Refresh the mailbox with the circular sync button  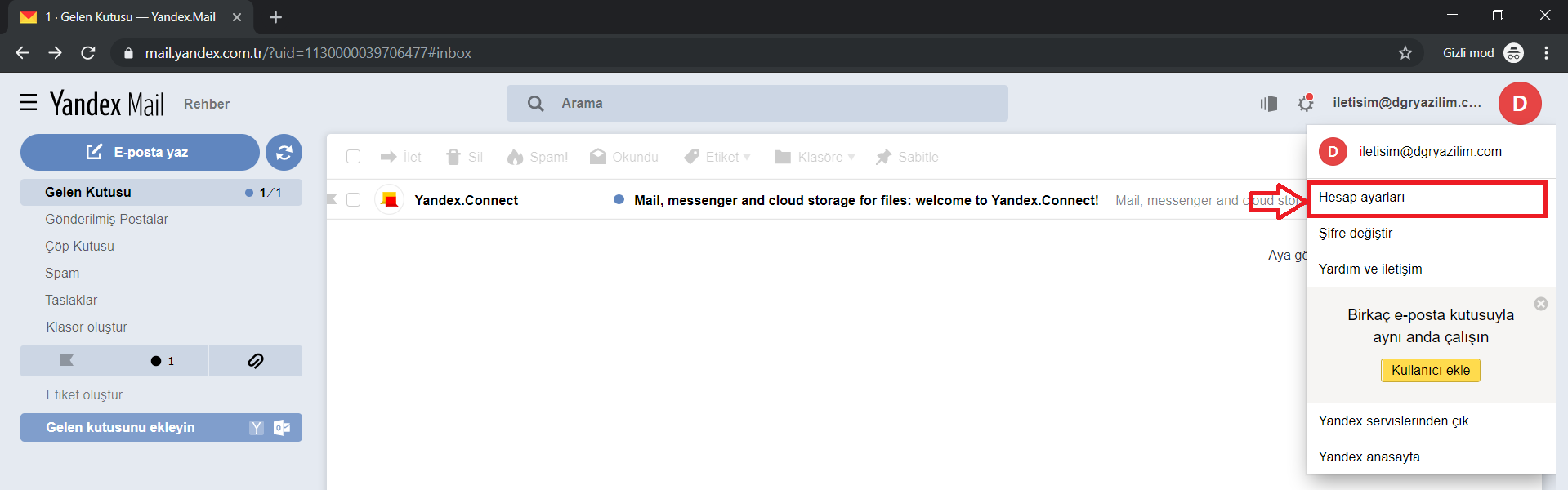284,152
